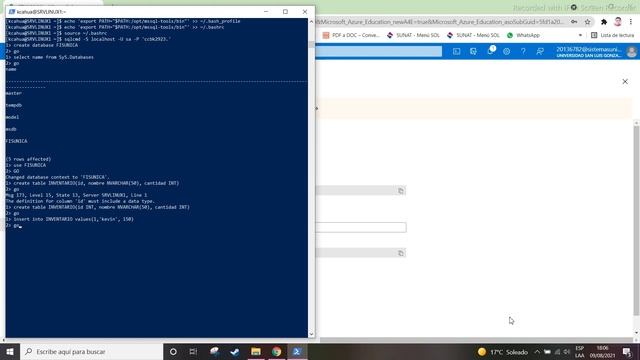This screenshot has height=360, width=640.
Task: Bookmark this page with the star icon
Action: pyautogui.click(x=587, y=22)
